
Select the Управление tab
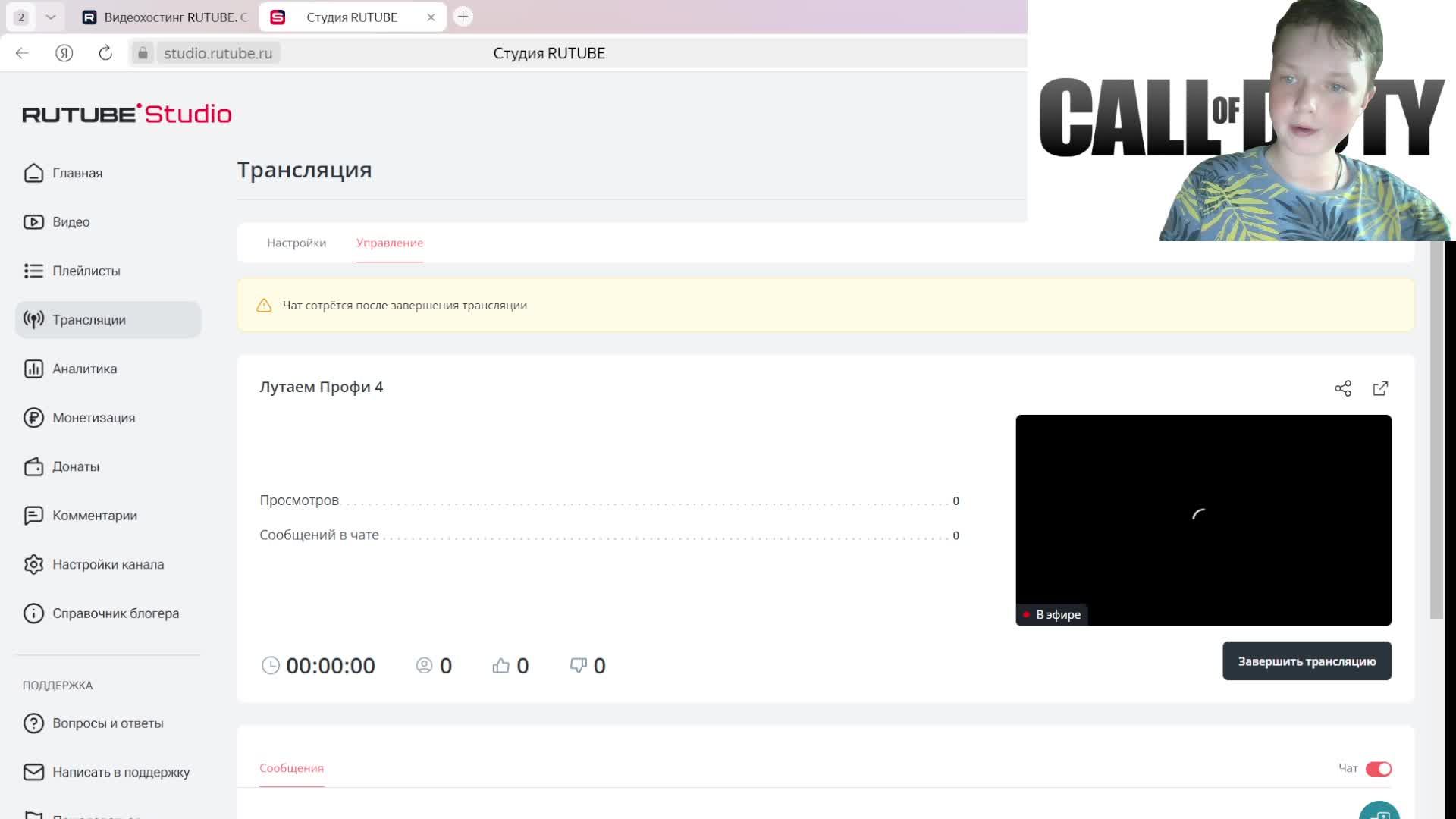point(390,243)
